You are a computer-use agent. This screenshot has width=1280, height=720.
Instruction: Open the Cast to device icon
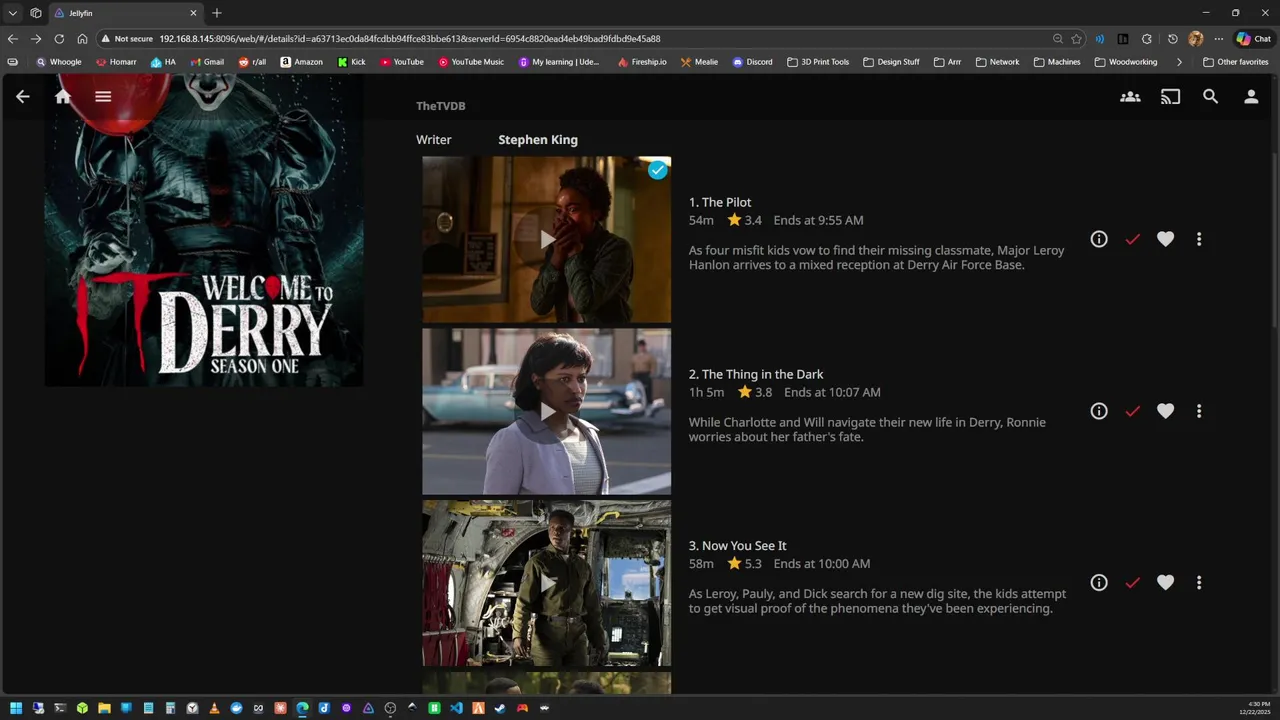pyautogui.click(x=1170, y=97)
